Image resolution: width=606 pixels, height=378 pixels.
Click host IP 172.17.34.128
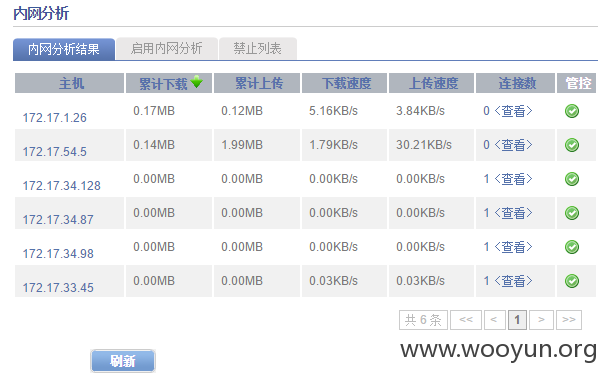(61, 186)
